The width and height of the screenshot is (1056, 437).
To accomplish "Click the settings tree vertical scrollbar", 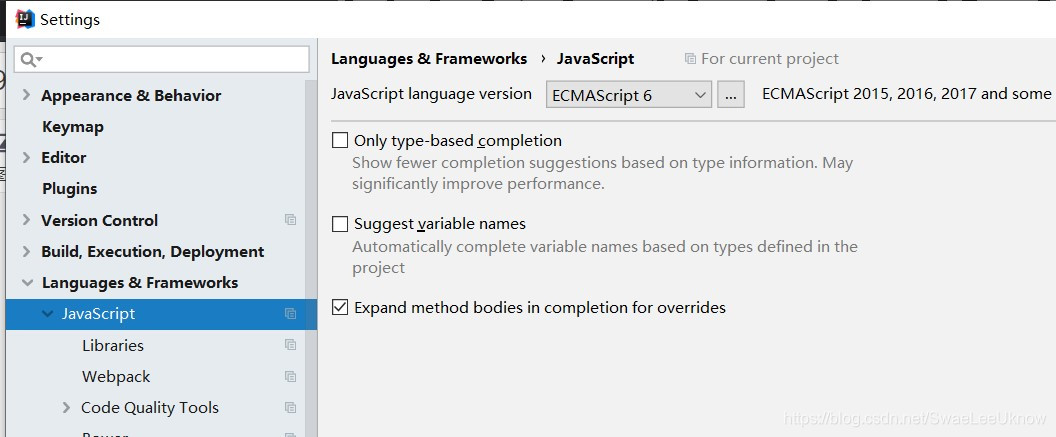I will 310,258.
